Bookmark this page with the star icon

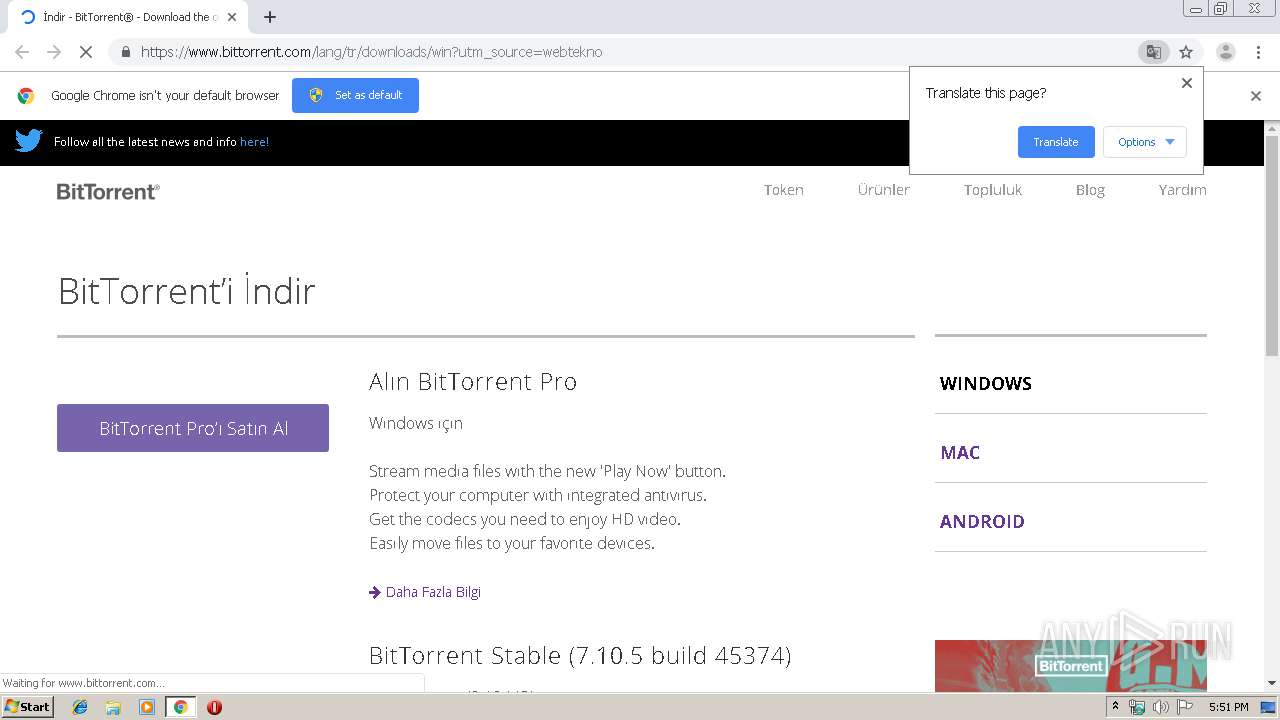click(x=1186, y=52)
